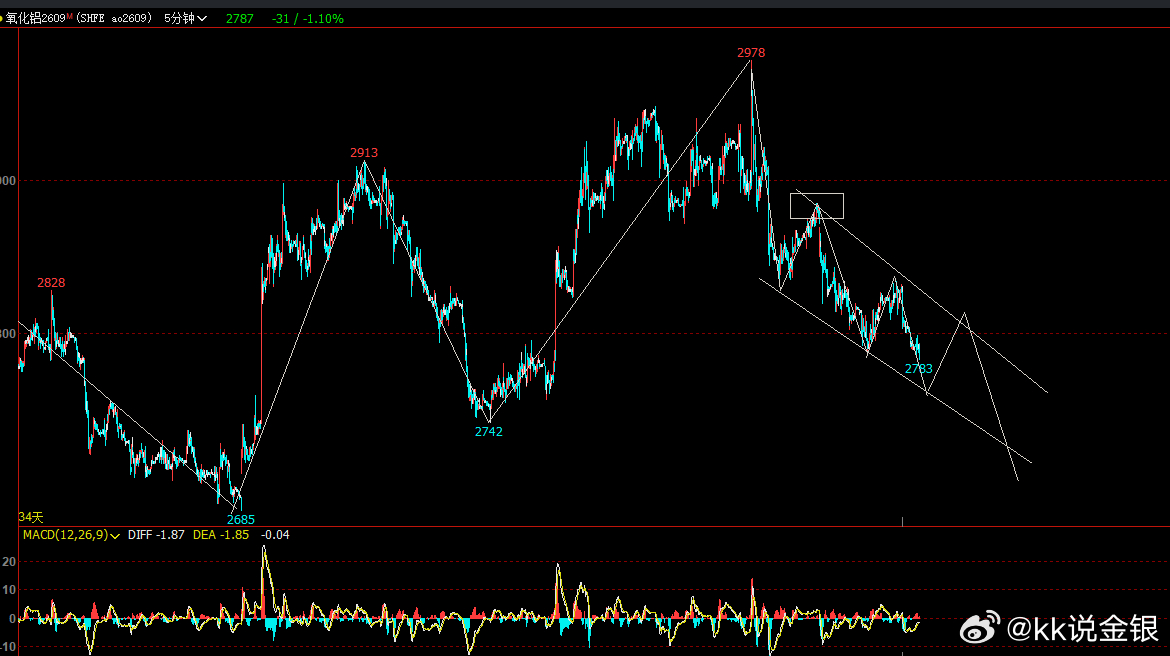Click the 氧化铝2609 contract name

pyautogui.click(x=35, y=18)
